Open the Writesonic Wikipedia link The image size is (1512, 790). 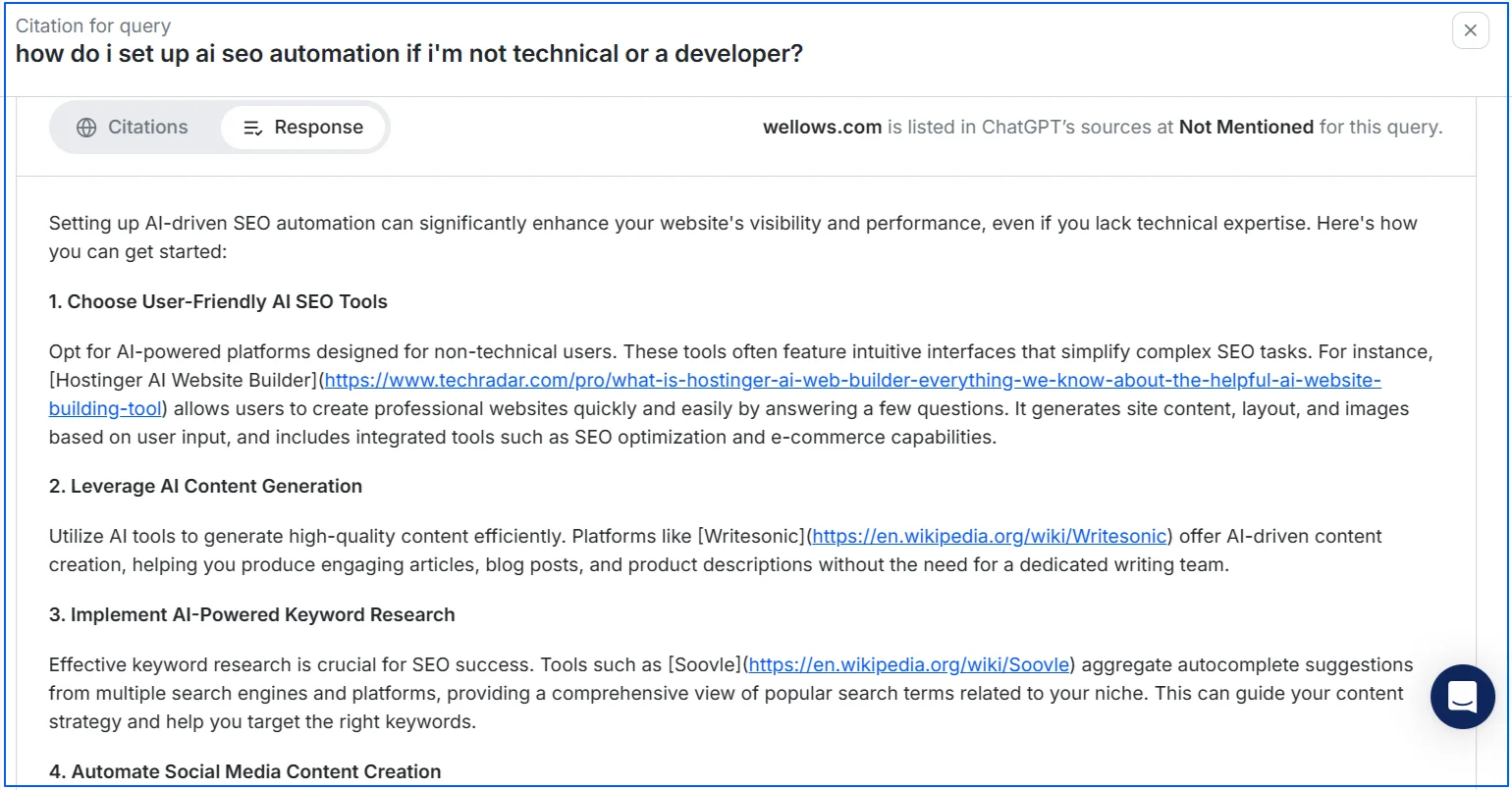coord(990,536)
